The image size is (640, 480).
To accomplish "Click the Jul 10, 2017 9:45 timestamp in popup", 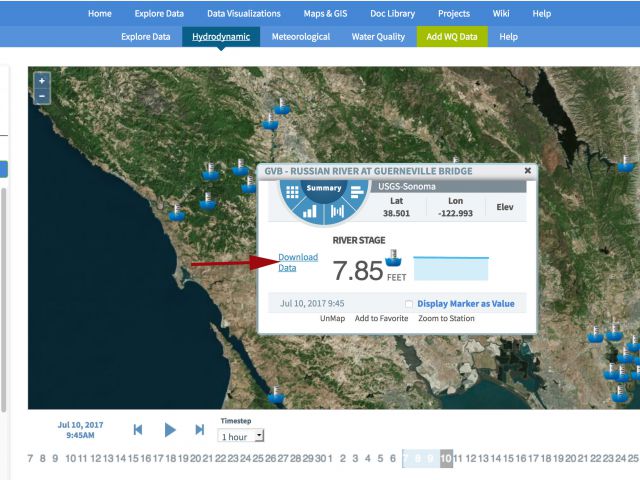I will click(312, 304).
